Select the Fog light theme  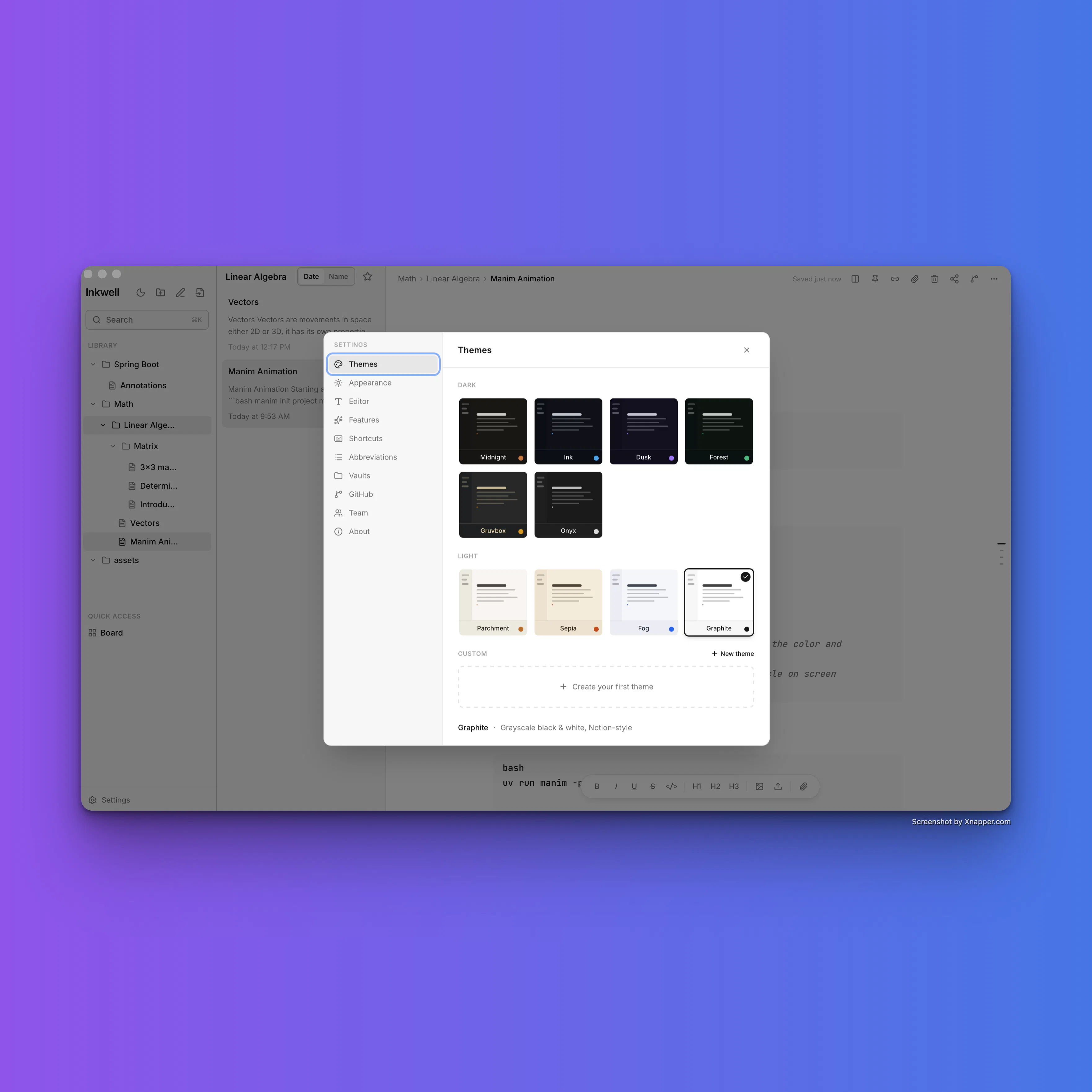click(x=643, y=602)
